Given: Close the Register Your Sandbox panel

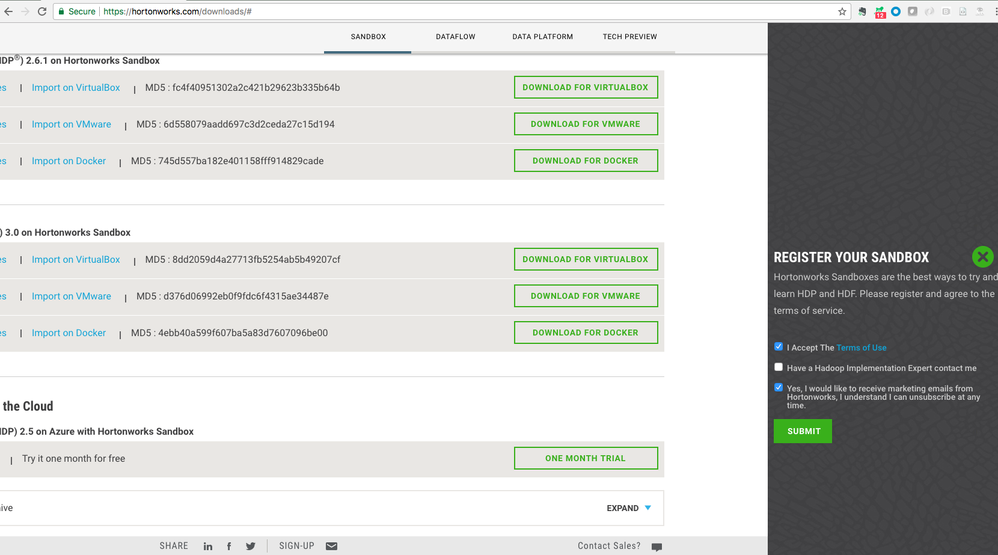Looking at the screenshot, I should pos(982,256).
